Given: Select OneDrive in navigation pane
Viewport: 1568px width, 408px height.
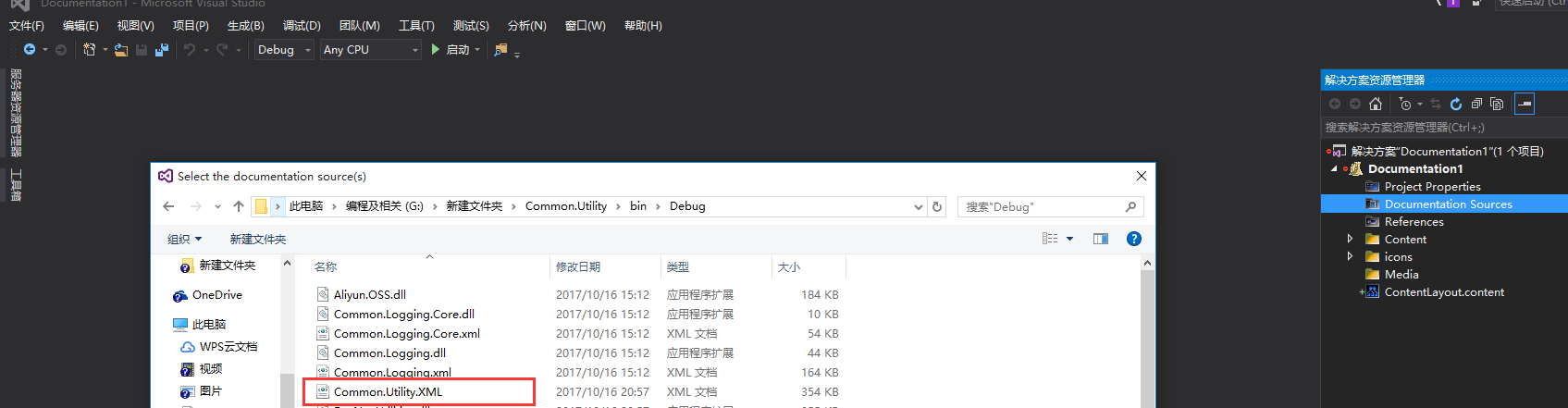Looking at the screenshot, I should 216,295.
